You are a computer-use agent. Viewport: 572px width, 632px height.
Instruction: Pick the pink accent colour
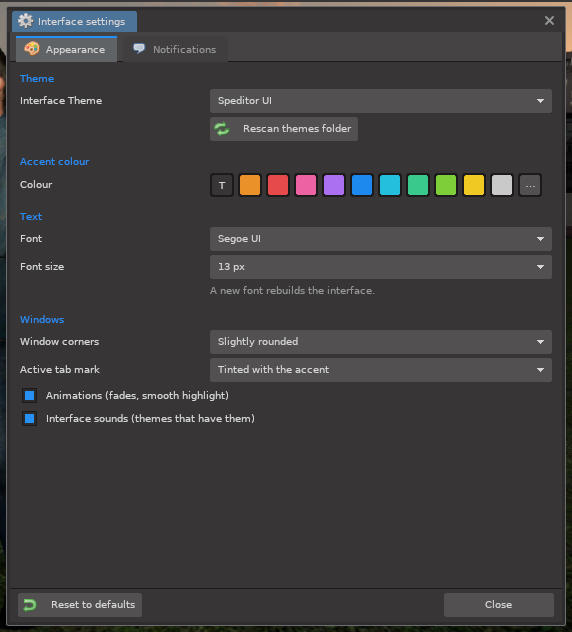point(306,185)
